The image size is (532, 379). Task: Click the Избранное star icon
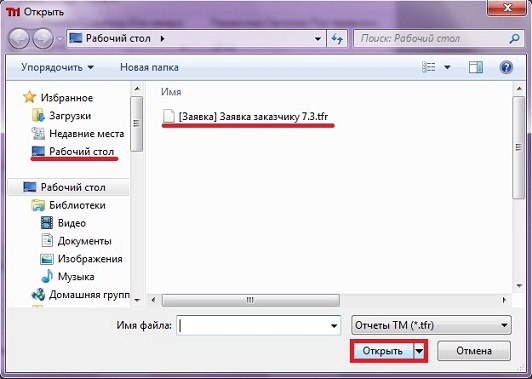pyautogui.click(x=30, y=97)
